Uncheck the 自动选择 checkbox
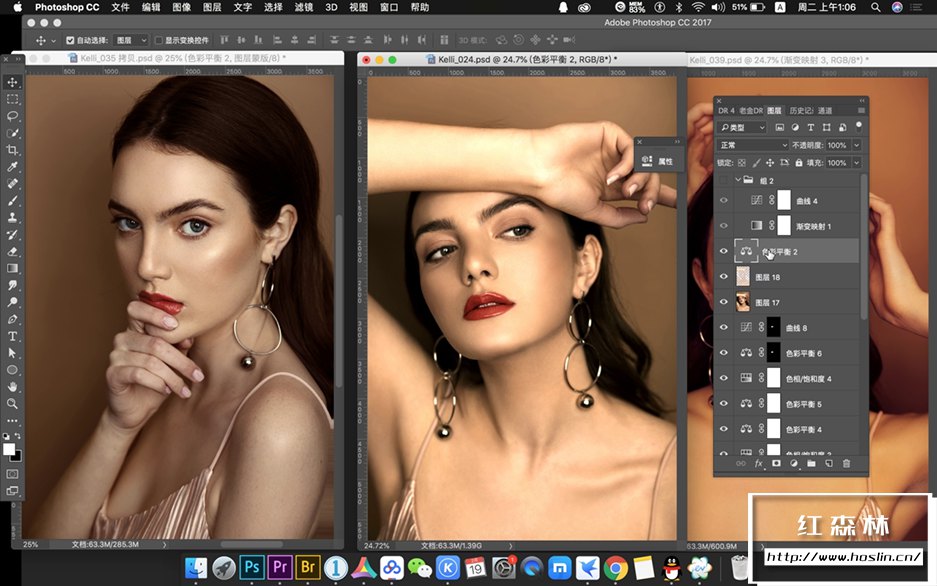The width and height of the screenshot is (937, 586). pos(70,40)
